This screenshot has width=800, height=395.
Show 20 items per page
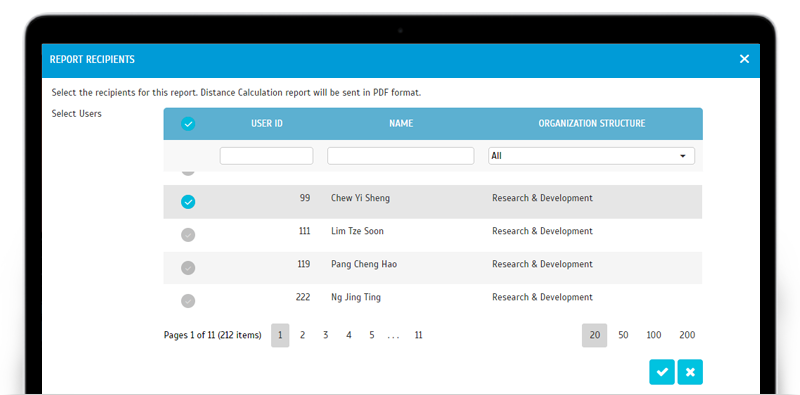tap(594, 335)
